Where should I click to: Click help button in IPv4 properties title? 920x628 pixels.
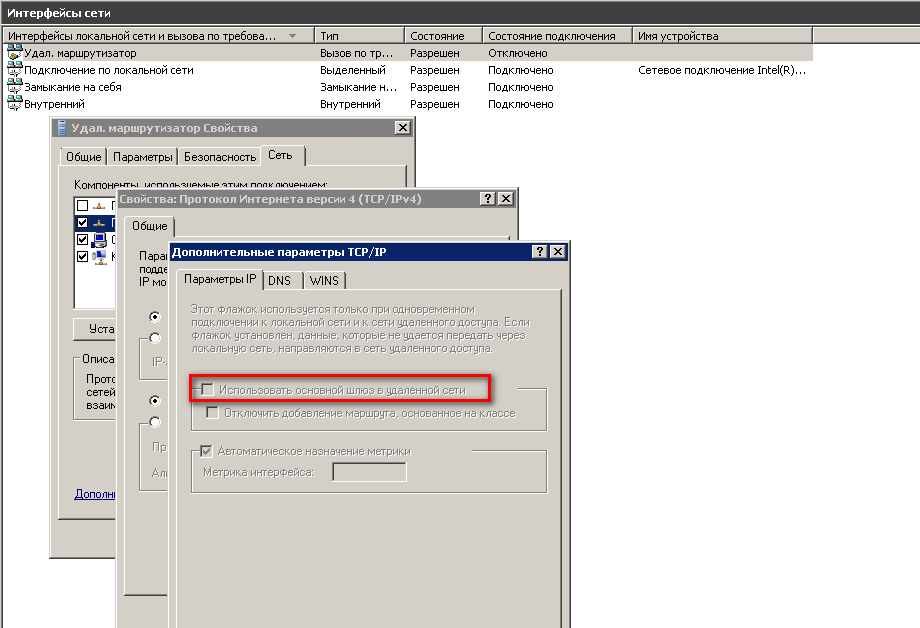(488, 199)
